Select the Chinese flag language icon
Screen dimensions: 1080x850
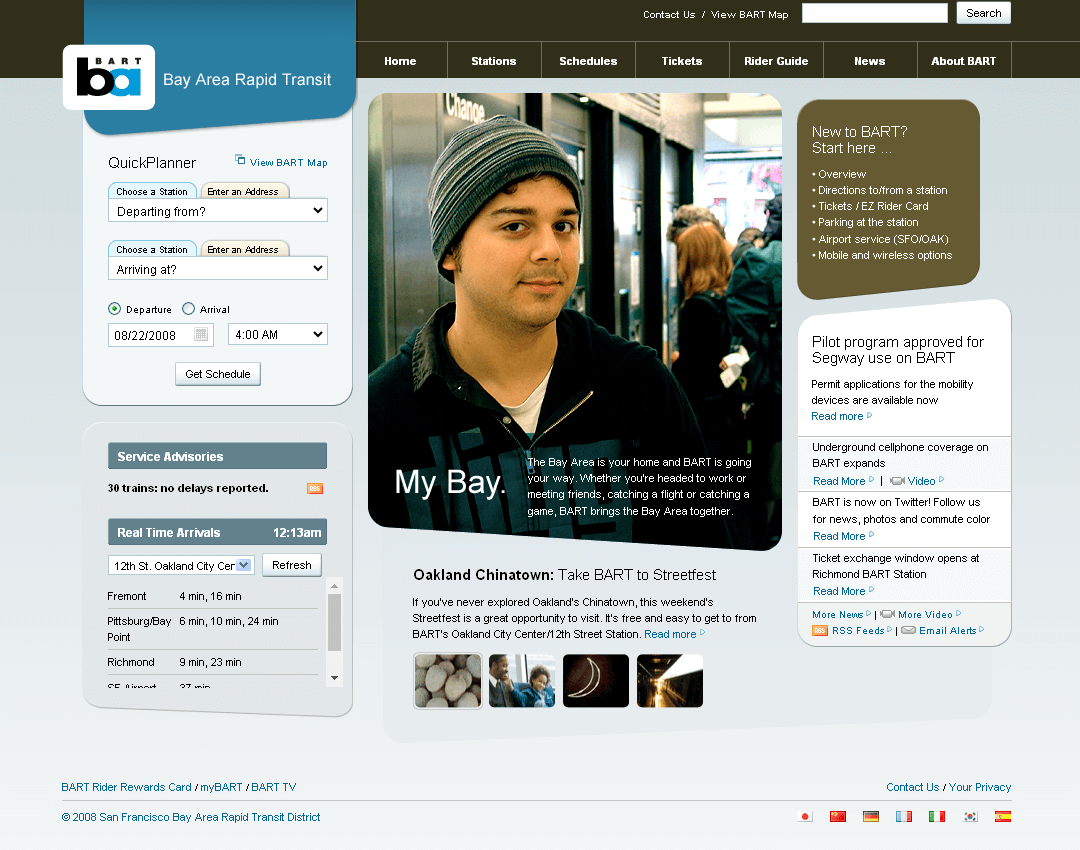point(838,816)
